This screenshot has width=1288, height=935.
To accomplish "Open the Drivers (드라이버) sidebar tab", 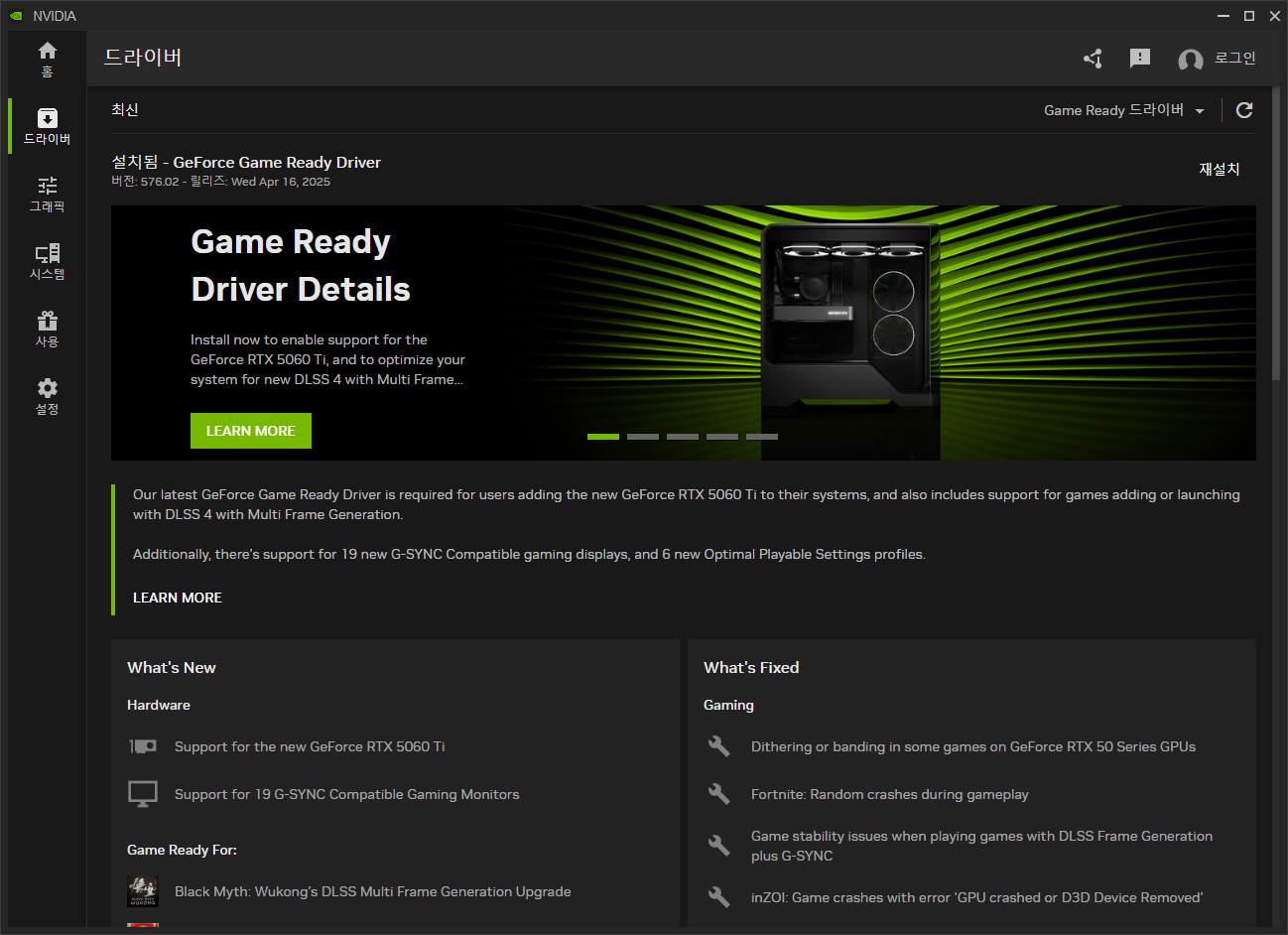I will point(47,127).
